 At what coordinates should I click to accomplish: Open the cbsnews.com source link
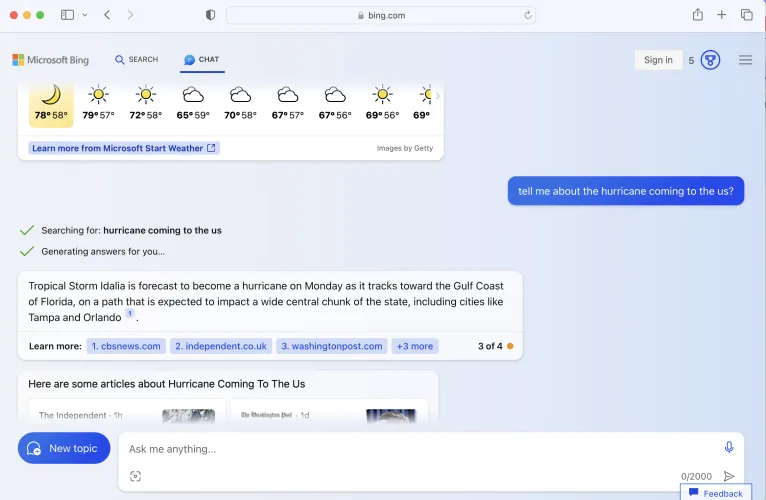pos(125,346)
